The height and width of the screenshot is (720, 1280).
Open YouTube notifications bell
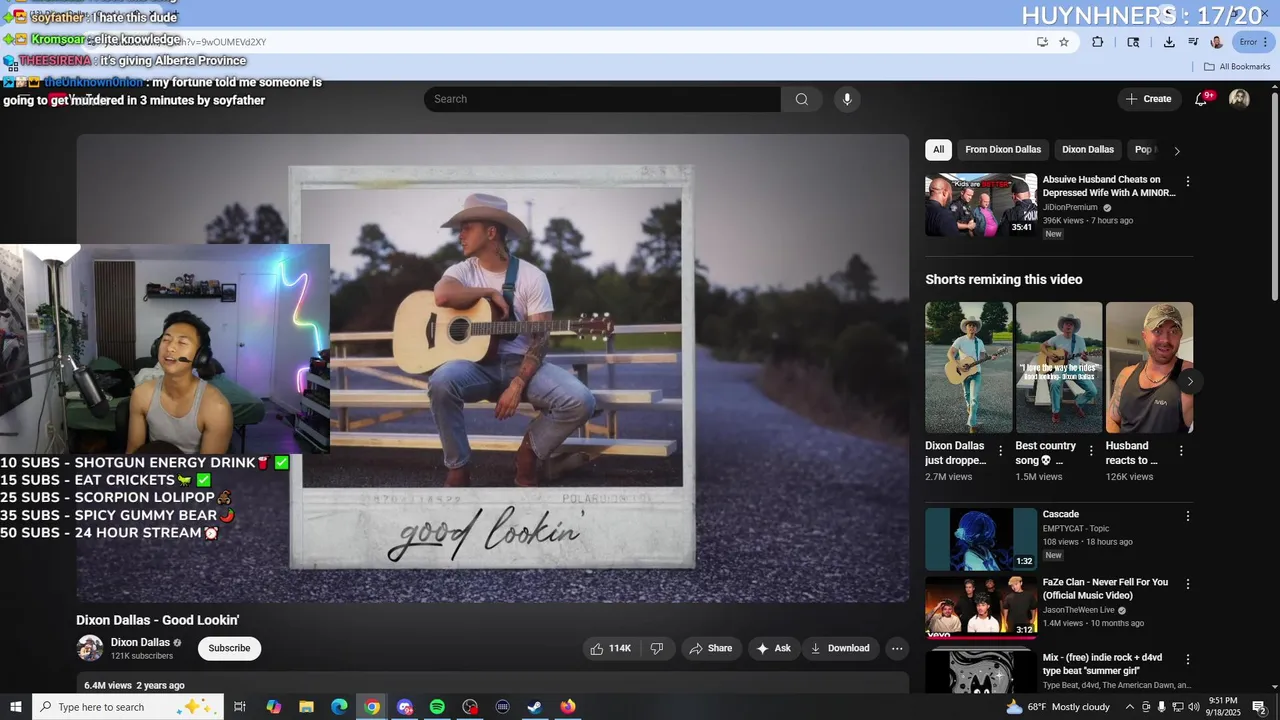coord(1201,99)
